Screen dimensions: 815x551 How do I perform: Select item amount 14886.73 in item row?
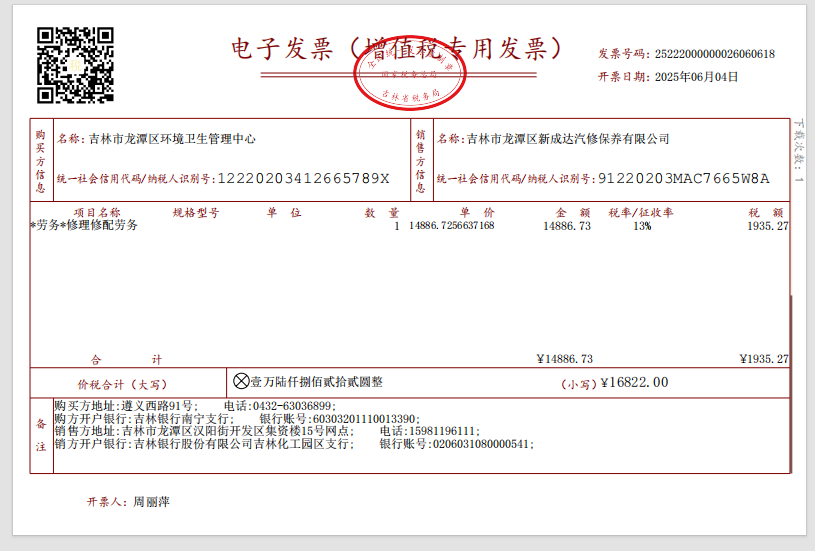(x=567, y=226)
